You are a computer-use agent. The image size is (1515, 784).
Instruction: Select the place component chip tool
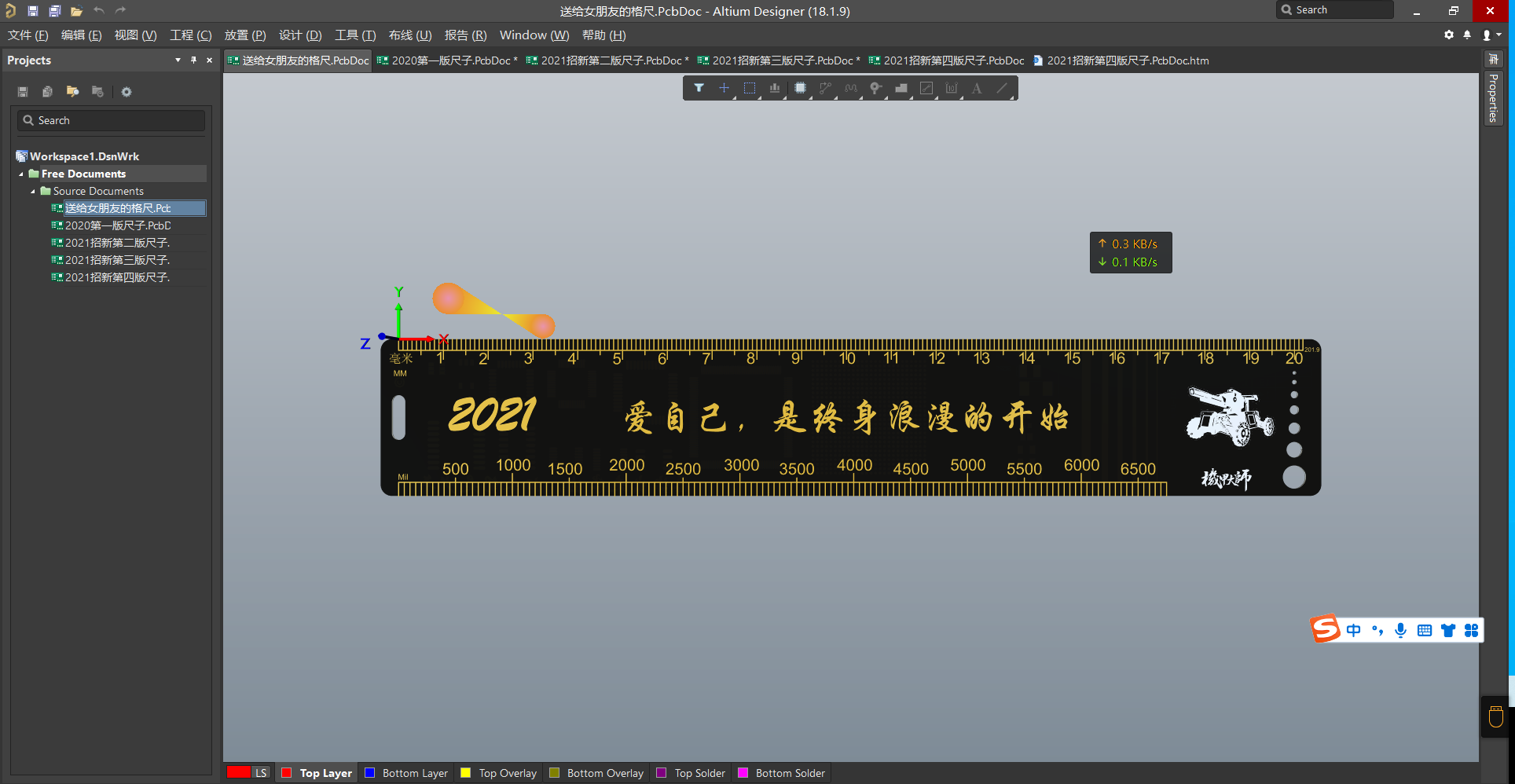point(800,88)
